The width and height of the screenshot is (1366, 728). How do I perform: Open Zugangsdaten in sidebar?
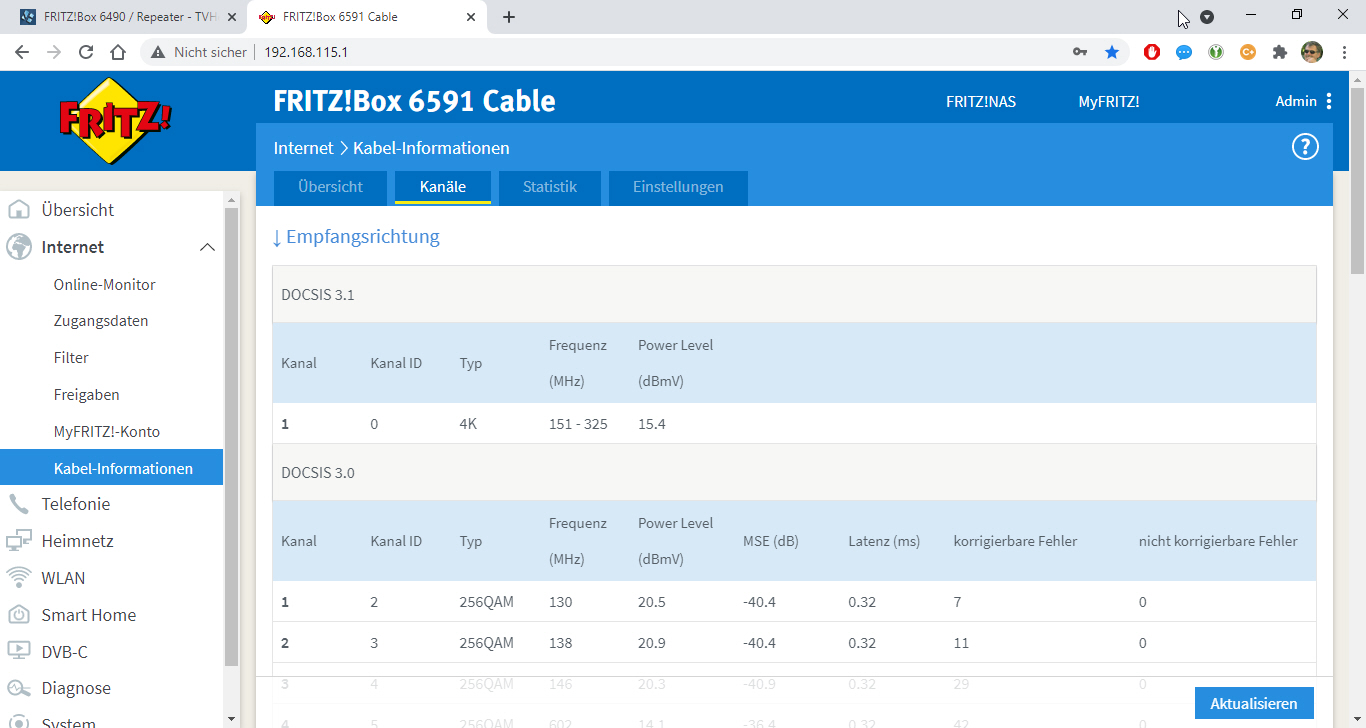point(101,321)
